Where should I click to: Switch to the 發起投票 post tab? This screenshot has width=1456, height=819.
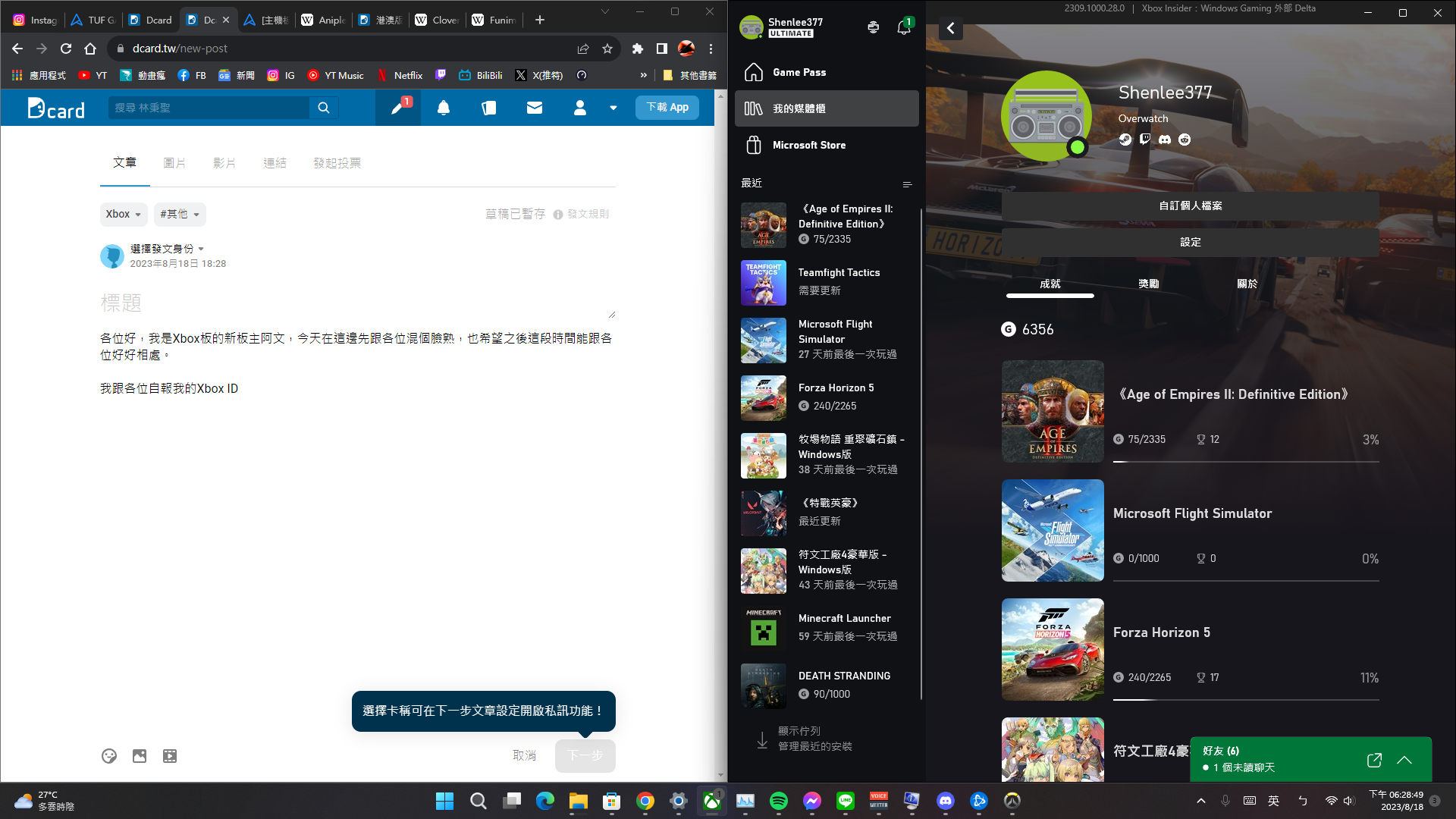click(x=337, y=163)
